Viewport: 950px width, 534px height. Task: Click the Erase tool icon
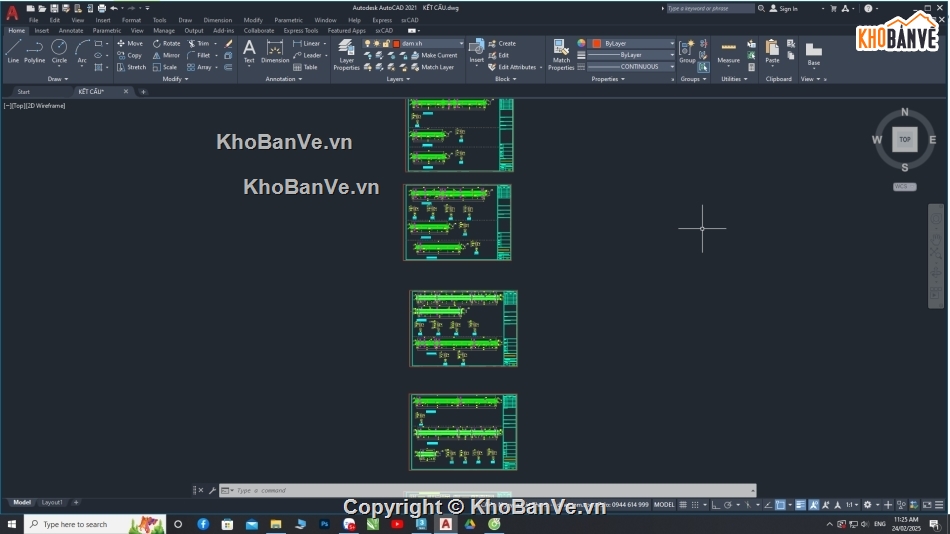tap(228, 44)
